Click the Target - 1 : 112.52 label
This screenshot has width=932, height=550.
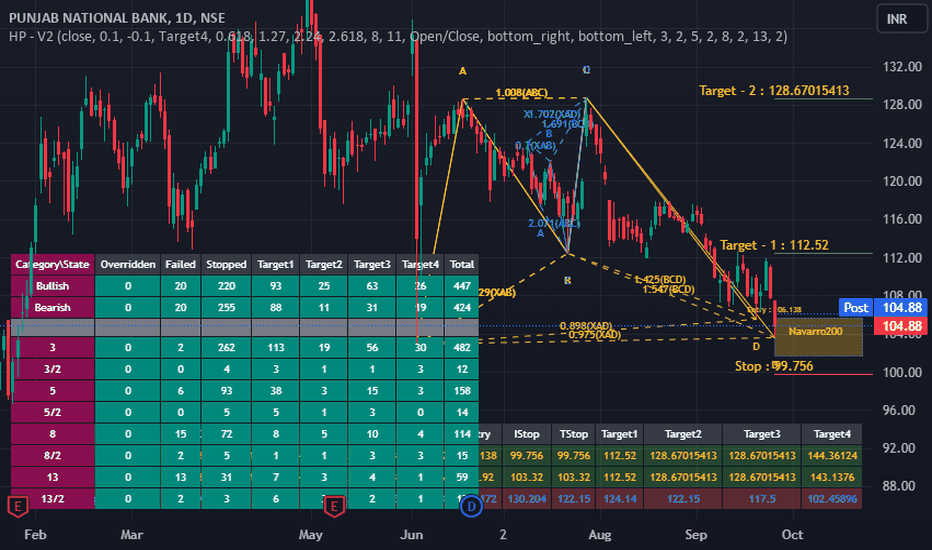click(x=774, y=245)
